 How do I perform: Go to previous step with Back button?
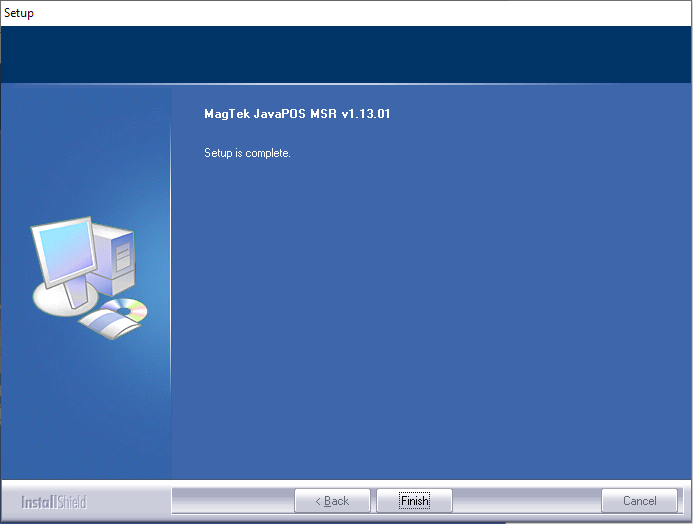332,501
